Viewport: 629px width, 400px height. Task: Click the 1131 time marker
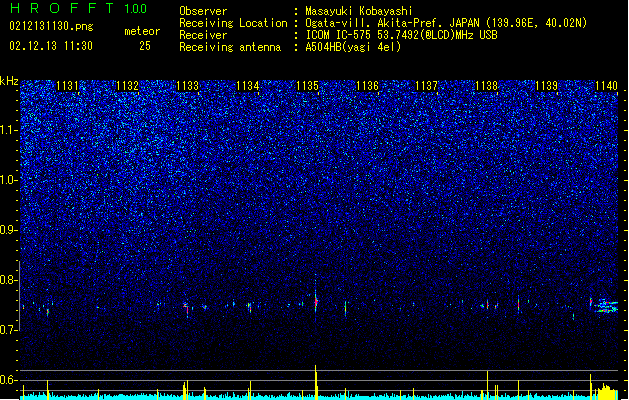67,85
